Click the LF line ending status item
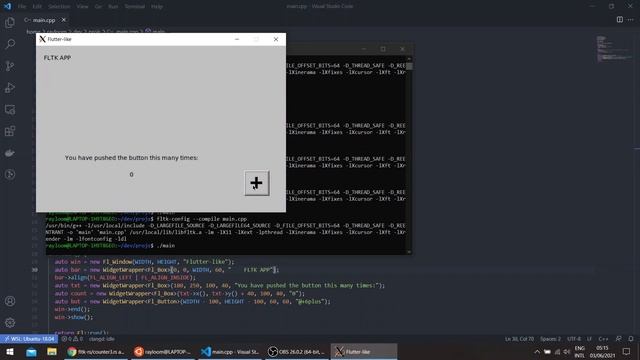 pos(589,339)
